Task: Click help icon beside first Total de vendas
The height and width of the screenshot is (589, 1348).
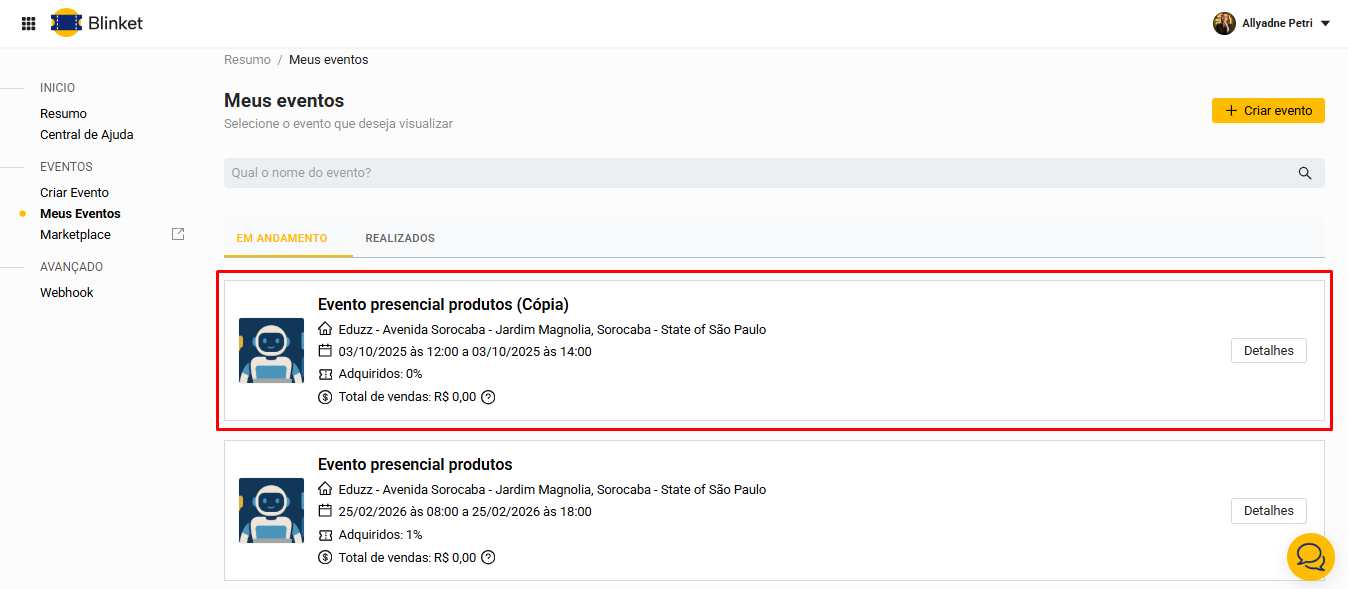Action: click(488, 397)
